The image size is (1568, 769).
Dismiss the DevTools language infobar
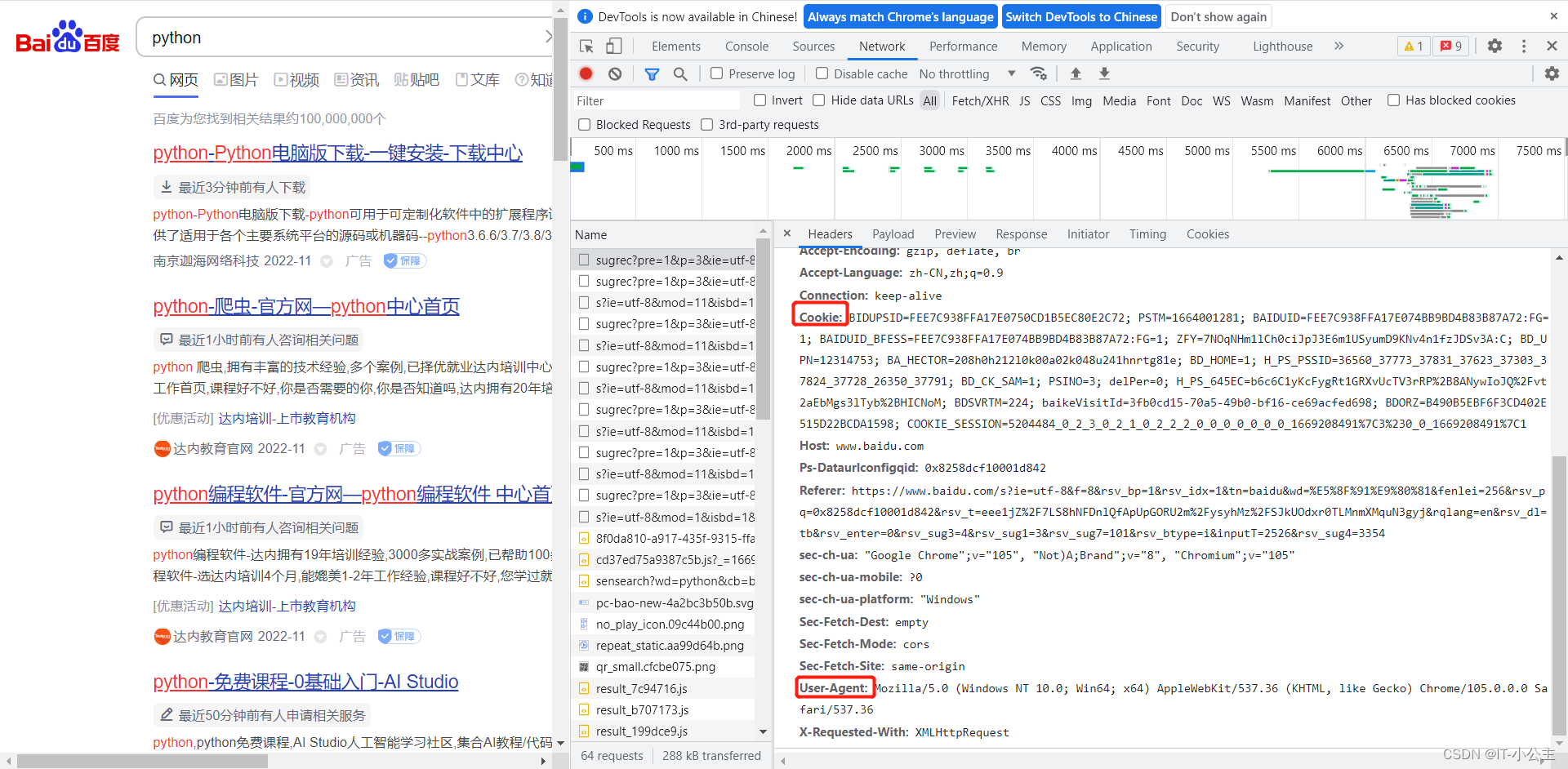click(x=1553, y=16)
